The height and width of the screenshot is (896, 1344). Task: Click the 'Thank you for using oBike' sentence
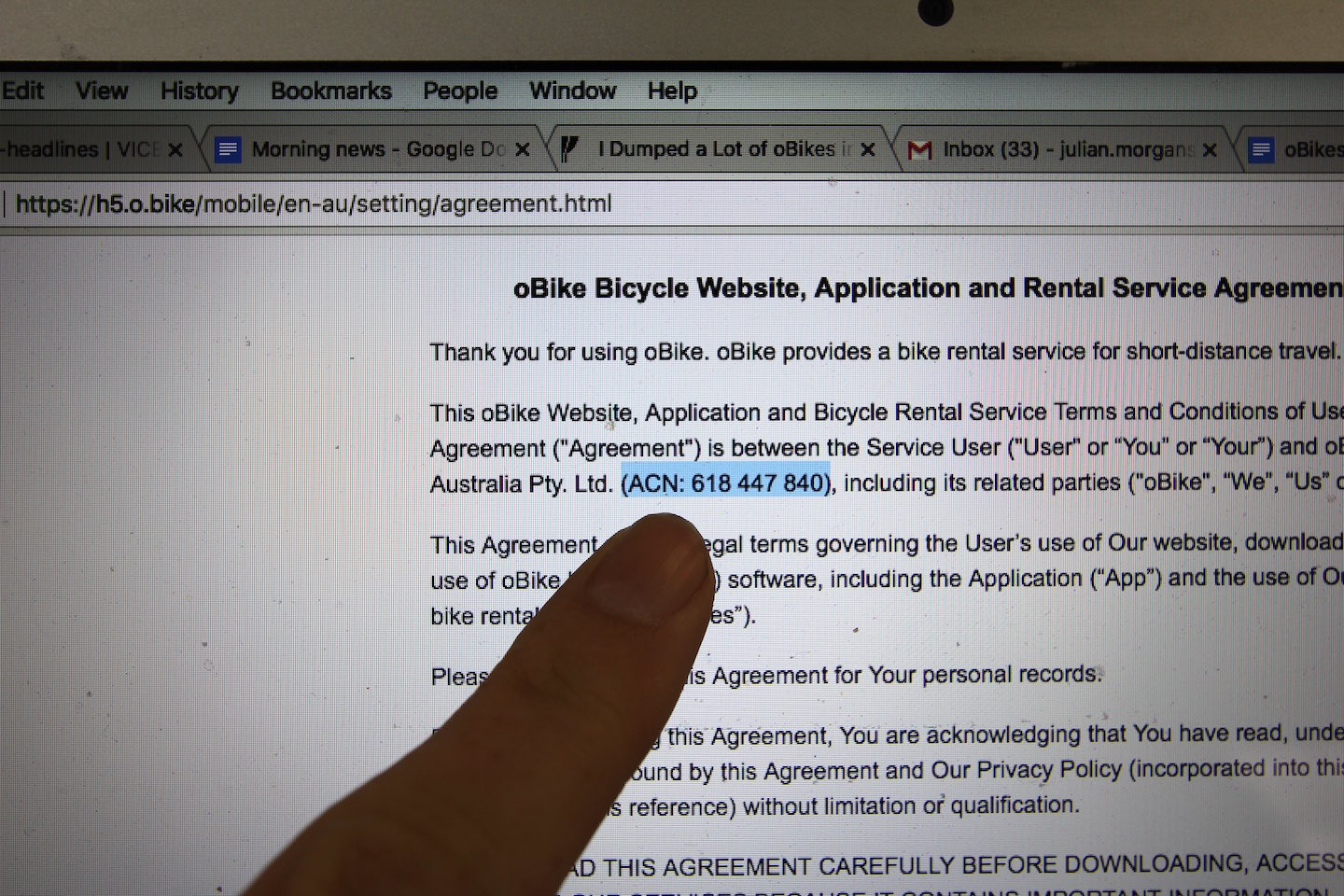coord(885,352)
